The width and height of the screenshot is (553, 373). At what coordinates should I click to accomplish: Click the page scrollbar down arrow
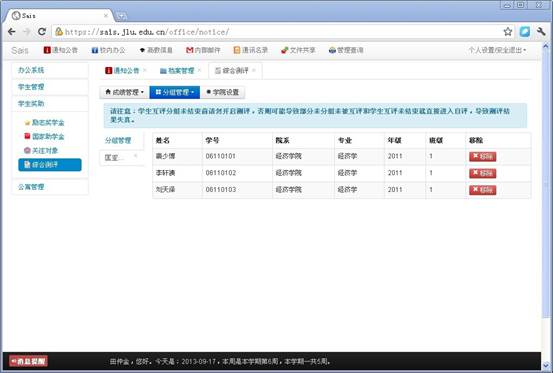(x=546, y=365)
